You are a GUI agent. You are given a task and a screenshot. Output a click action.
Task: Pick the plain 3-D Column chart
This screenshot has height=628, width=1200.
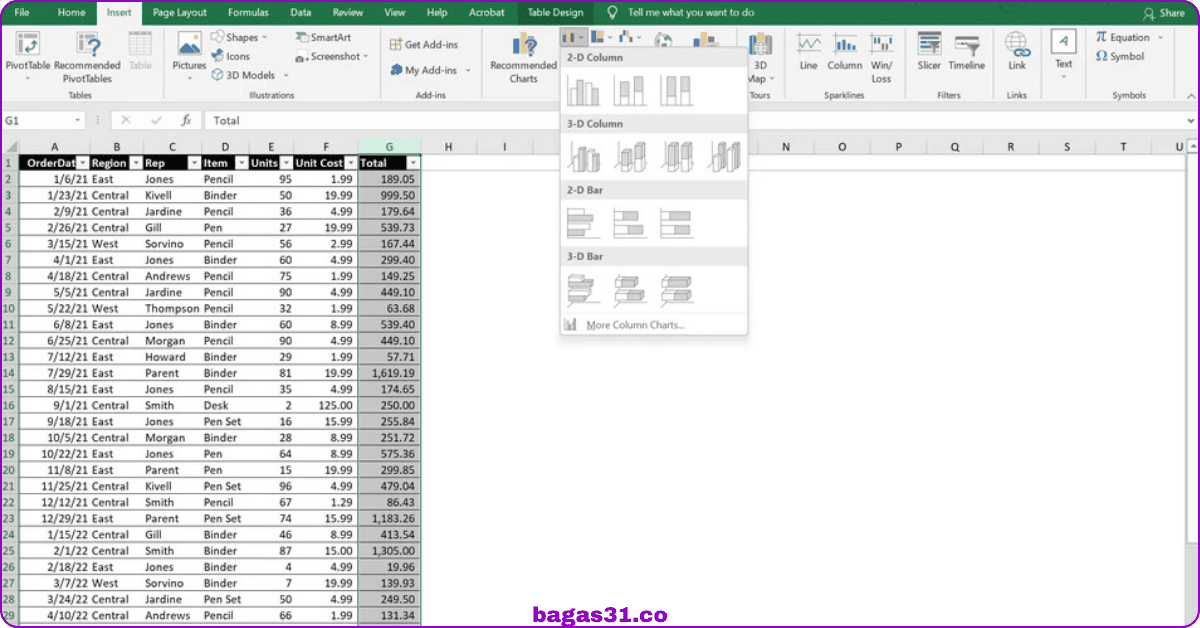pyautogui.click(x=724, y=156)
